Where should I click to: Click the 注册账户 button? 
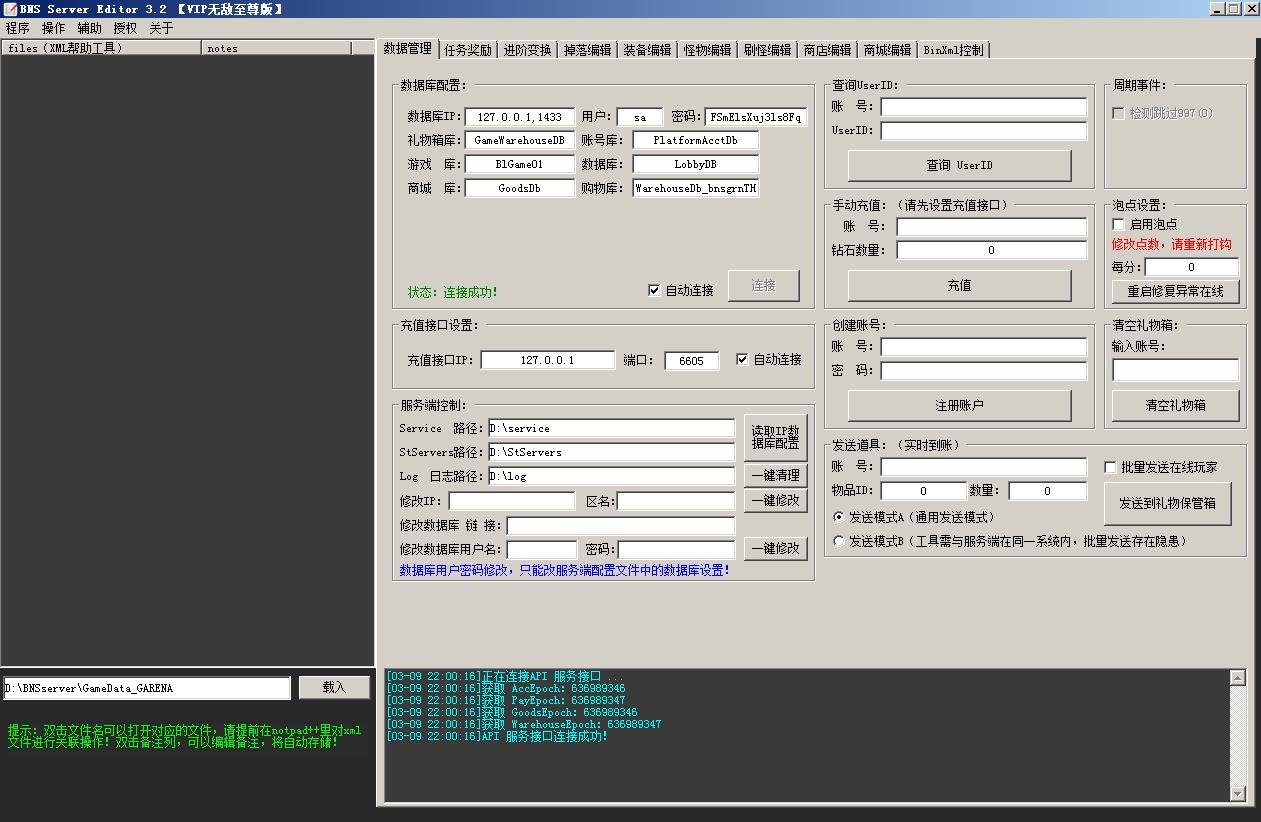(959, 405)
